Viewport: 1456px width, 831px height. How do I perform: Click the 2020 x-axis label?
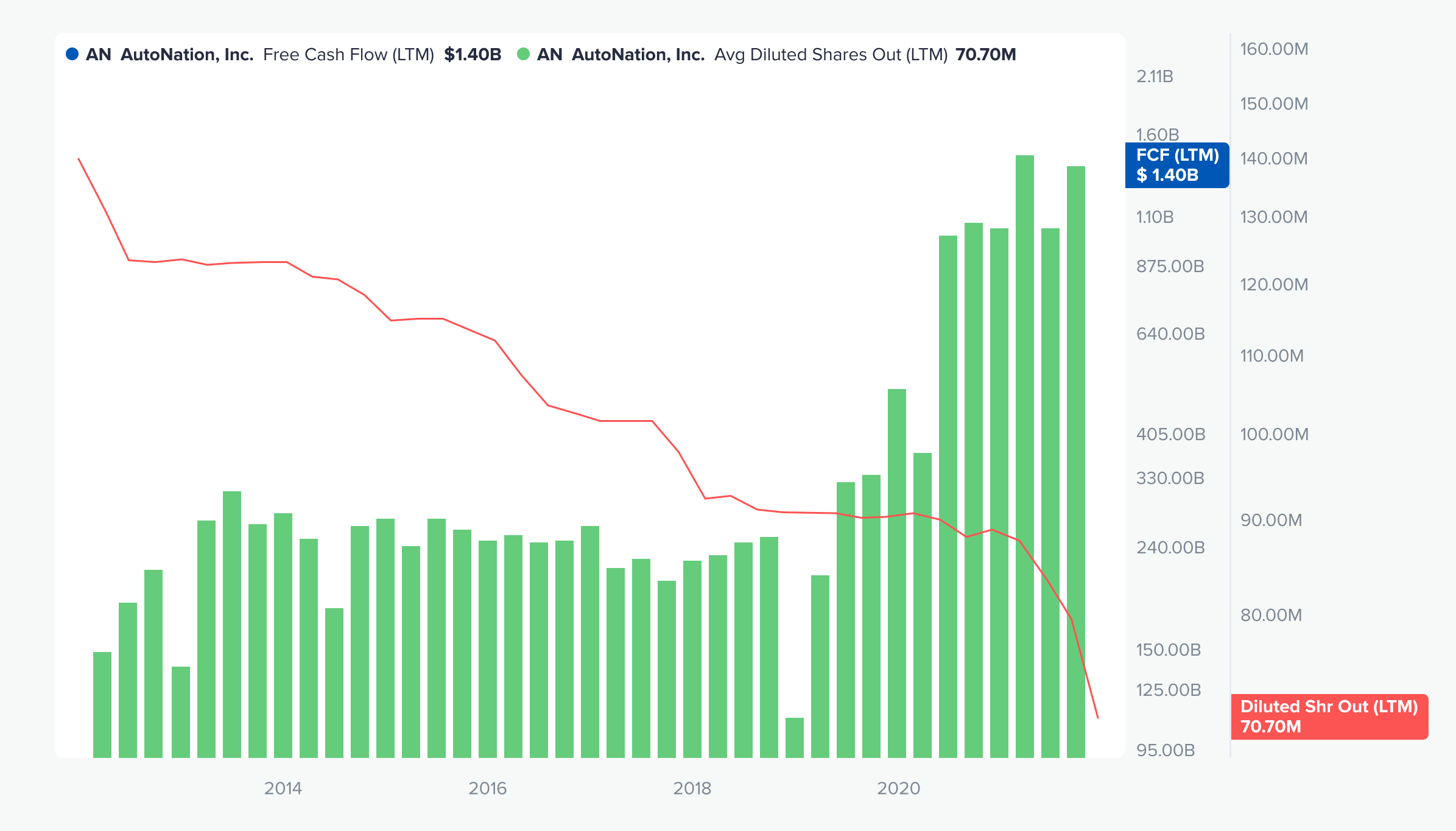pos(899,788)
